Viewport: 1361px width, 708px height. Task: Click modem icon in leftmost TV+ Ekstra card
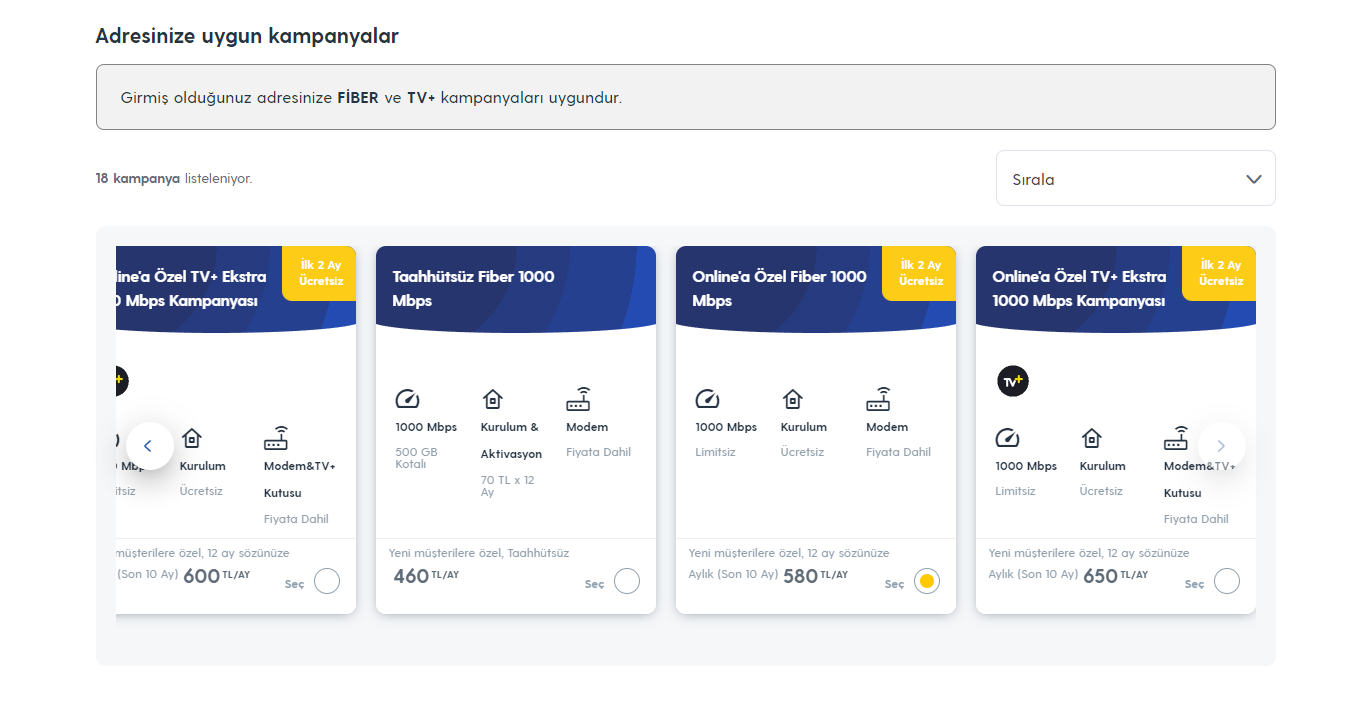point(276,438)
